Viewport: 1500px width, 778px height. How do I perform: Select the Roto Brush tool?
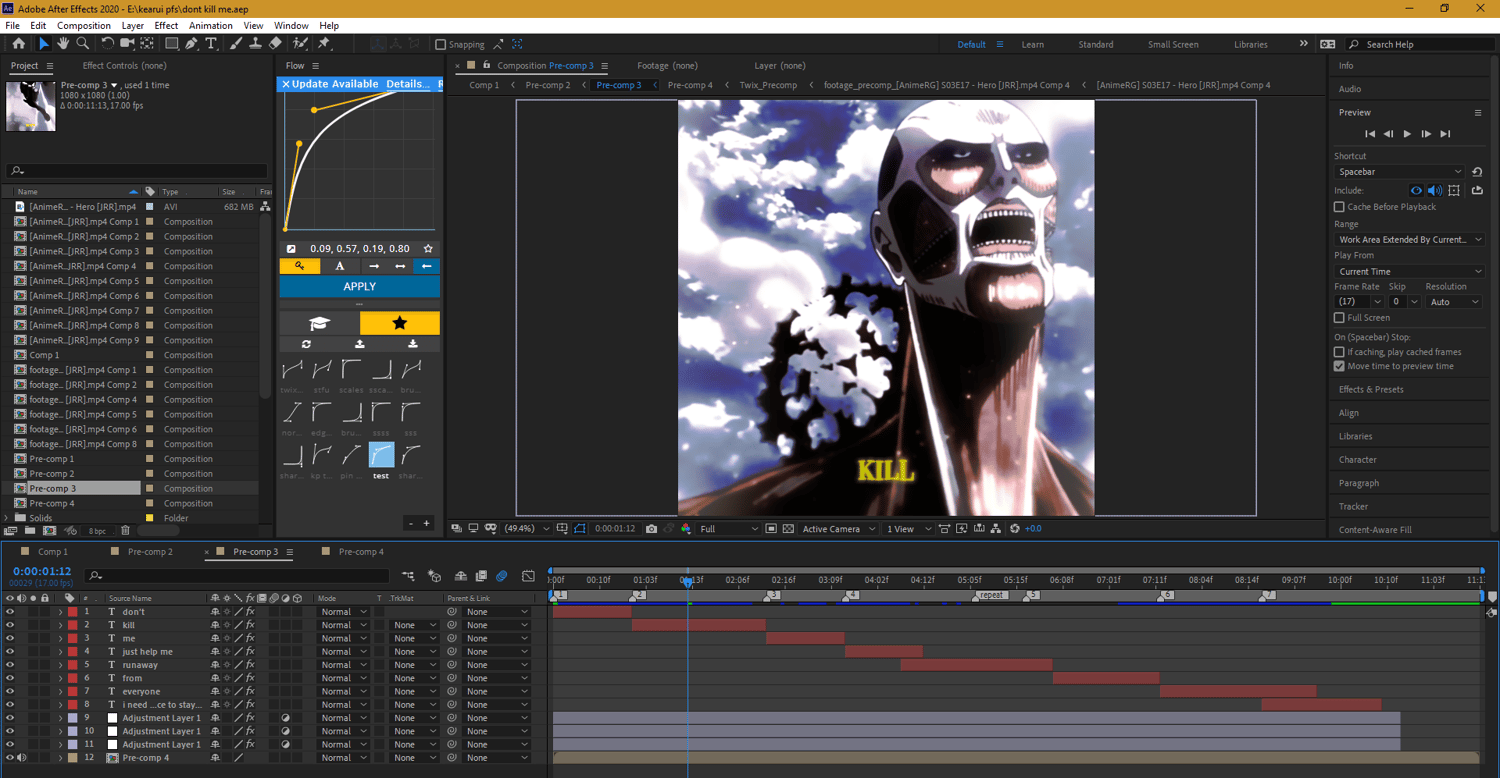(300, 44)
